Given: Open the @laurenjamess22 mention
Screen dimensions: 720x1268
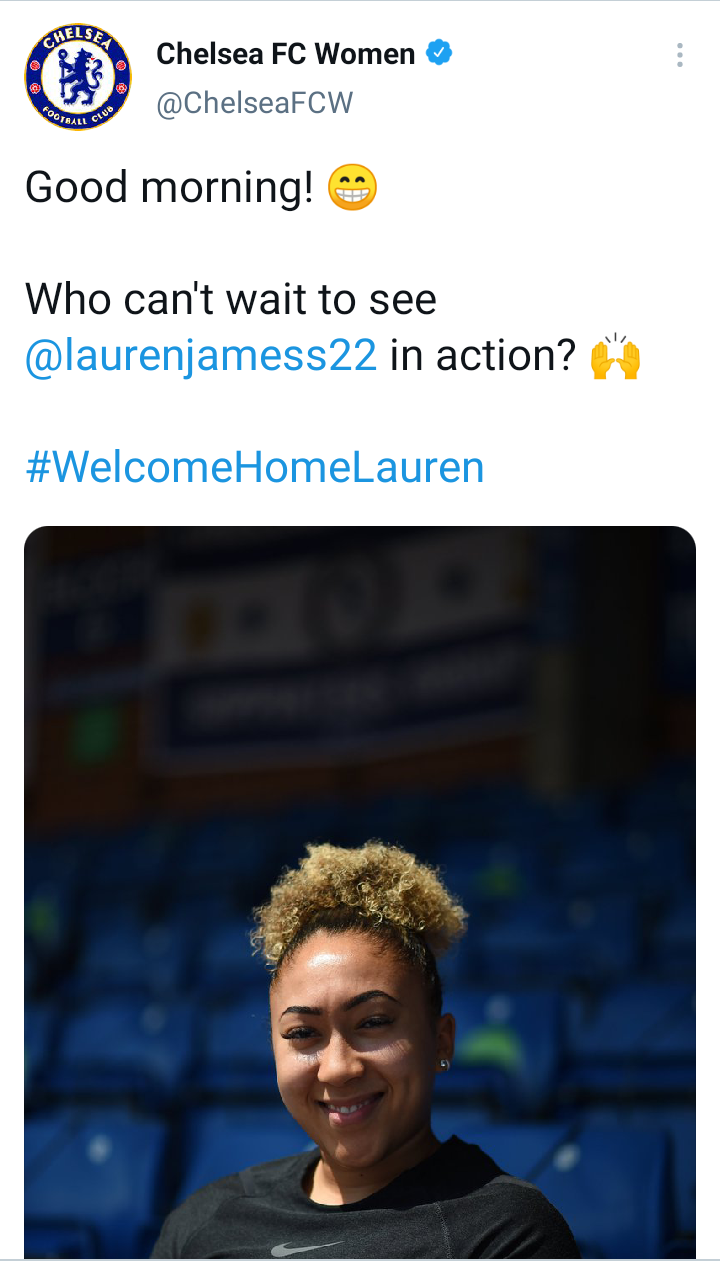Looking at the screenshot, I should pyautogui.click(x=201, y=356).
